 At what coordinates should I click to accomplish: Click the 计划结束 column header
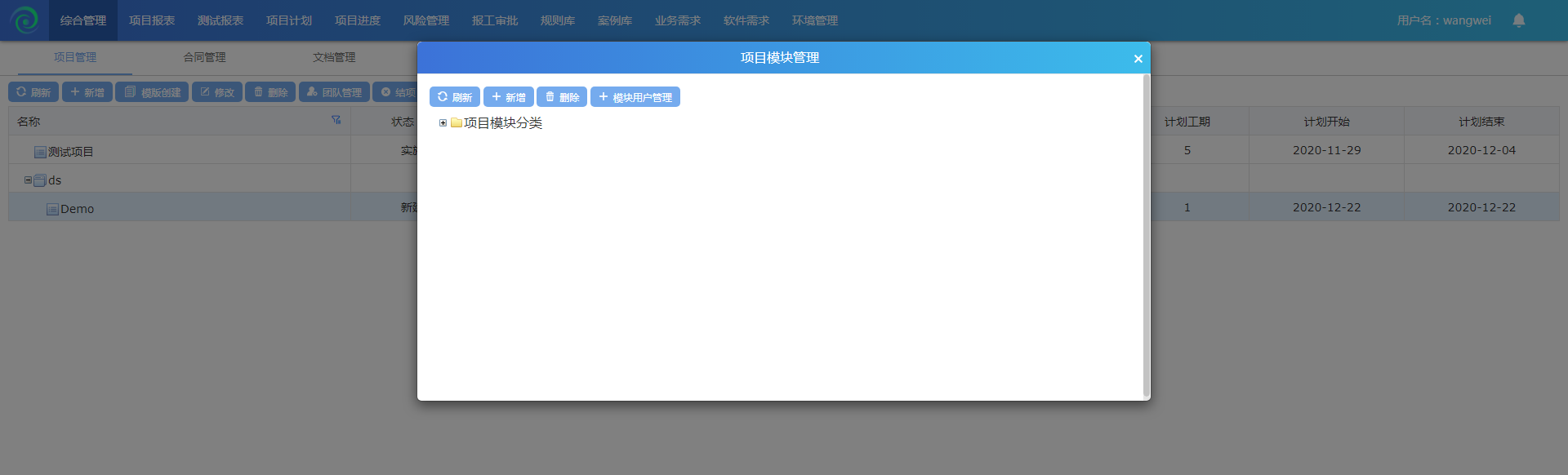[x=1482, y=122]
